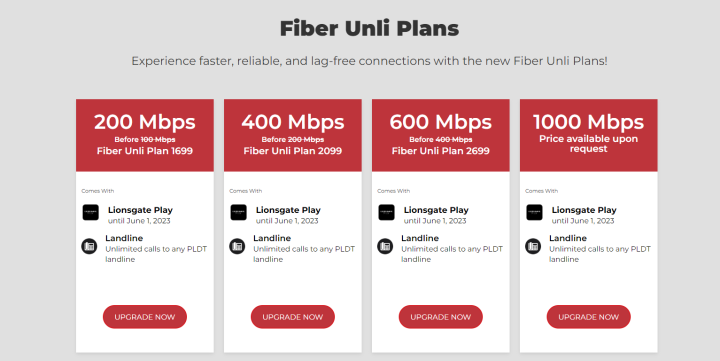
Task: Click the Fiber Unli Plans heading
Action: pos(369,28)
